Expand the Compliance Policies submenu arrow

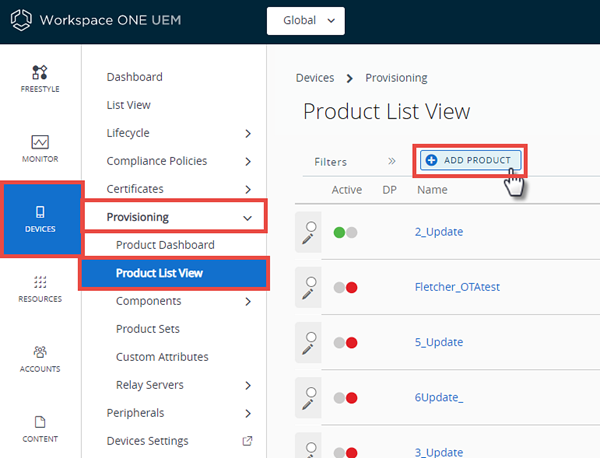248,161
